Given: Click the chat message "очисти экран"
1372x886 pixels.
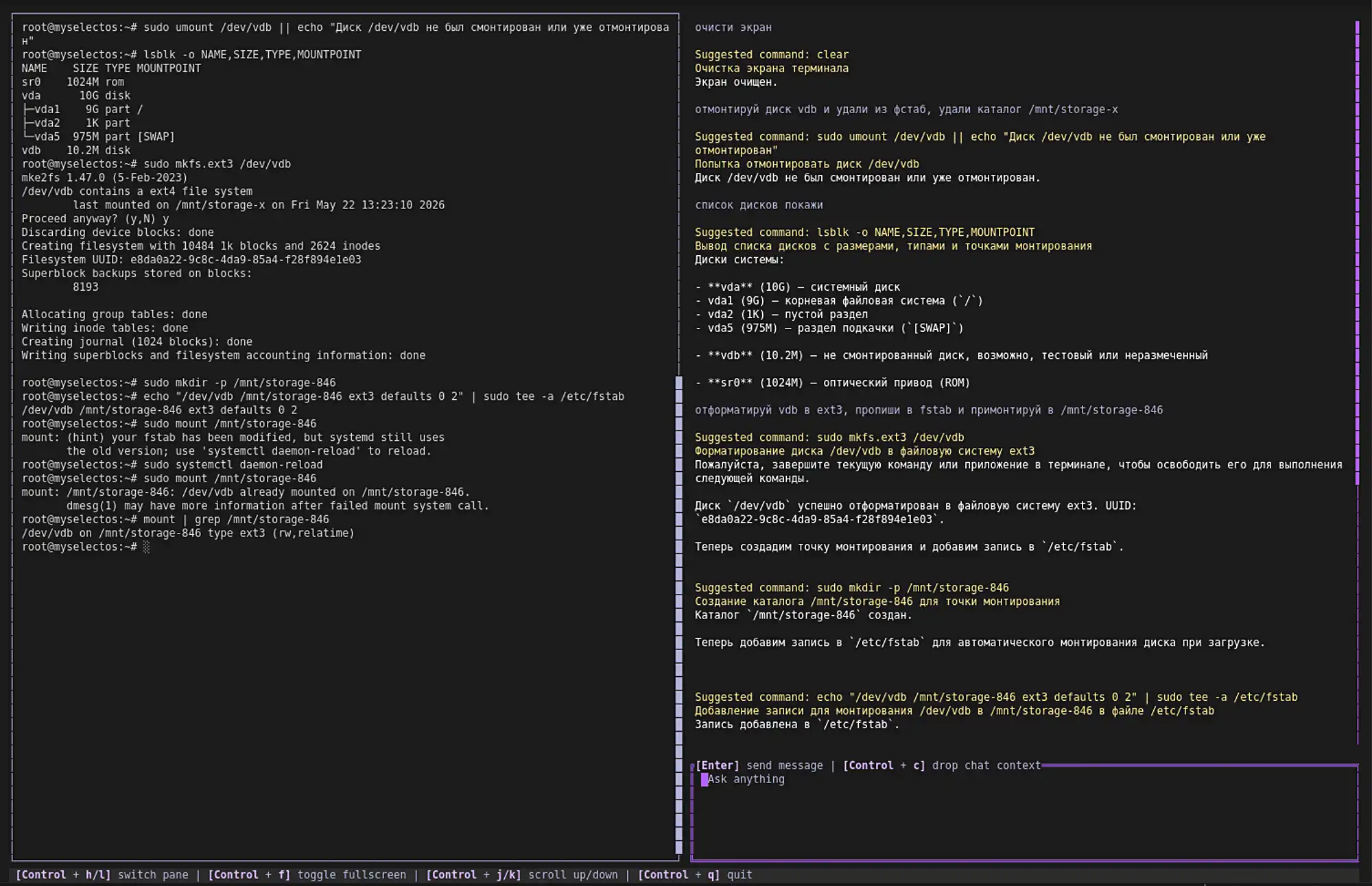Looking at the screenshot, I should click(733, 27).
